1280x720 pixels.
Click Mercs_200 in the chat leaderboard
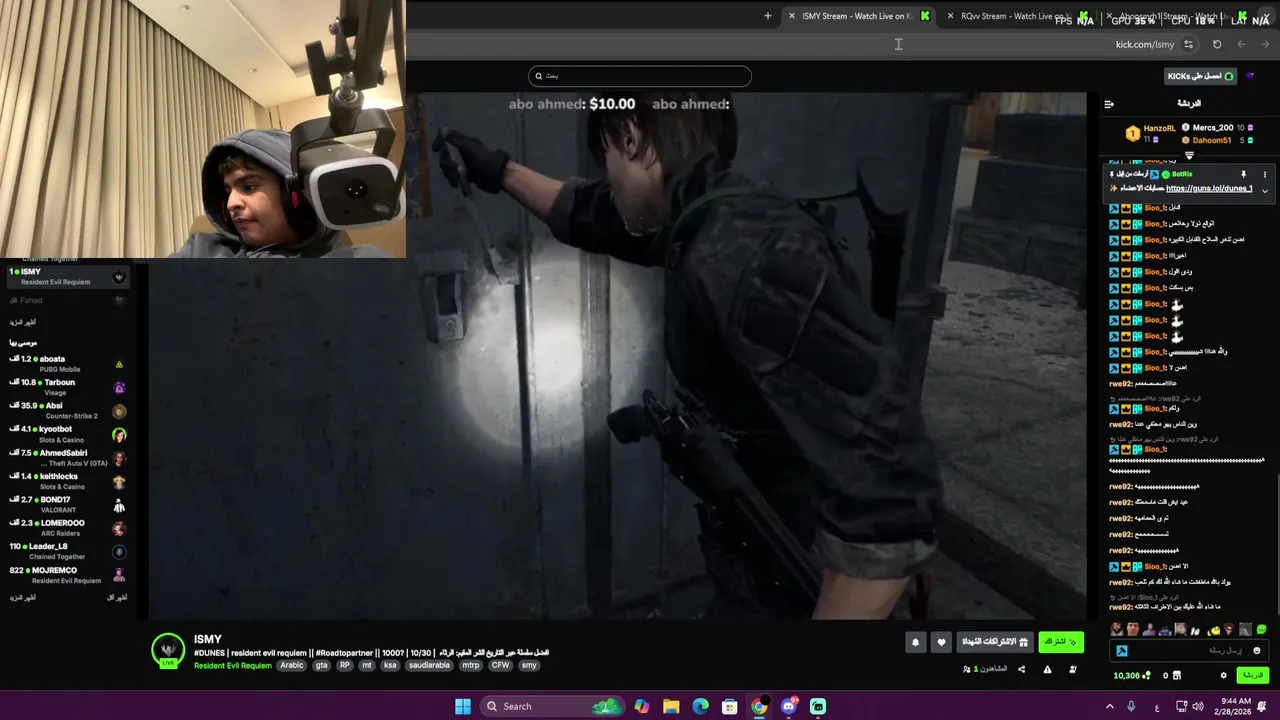pos(1212,128)
